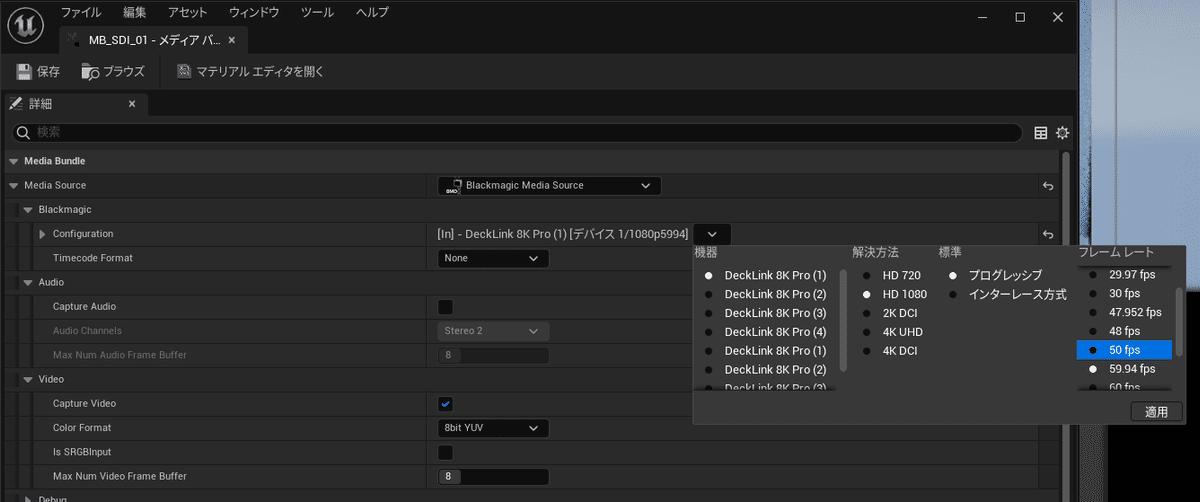Choose HD 720 resolution
The image size is (1200, 502).
click(893, 275)
